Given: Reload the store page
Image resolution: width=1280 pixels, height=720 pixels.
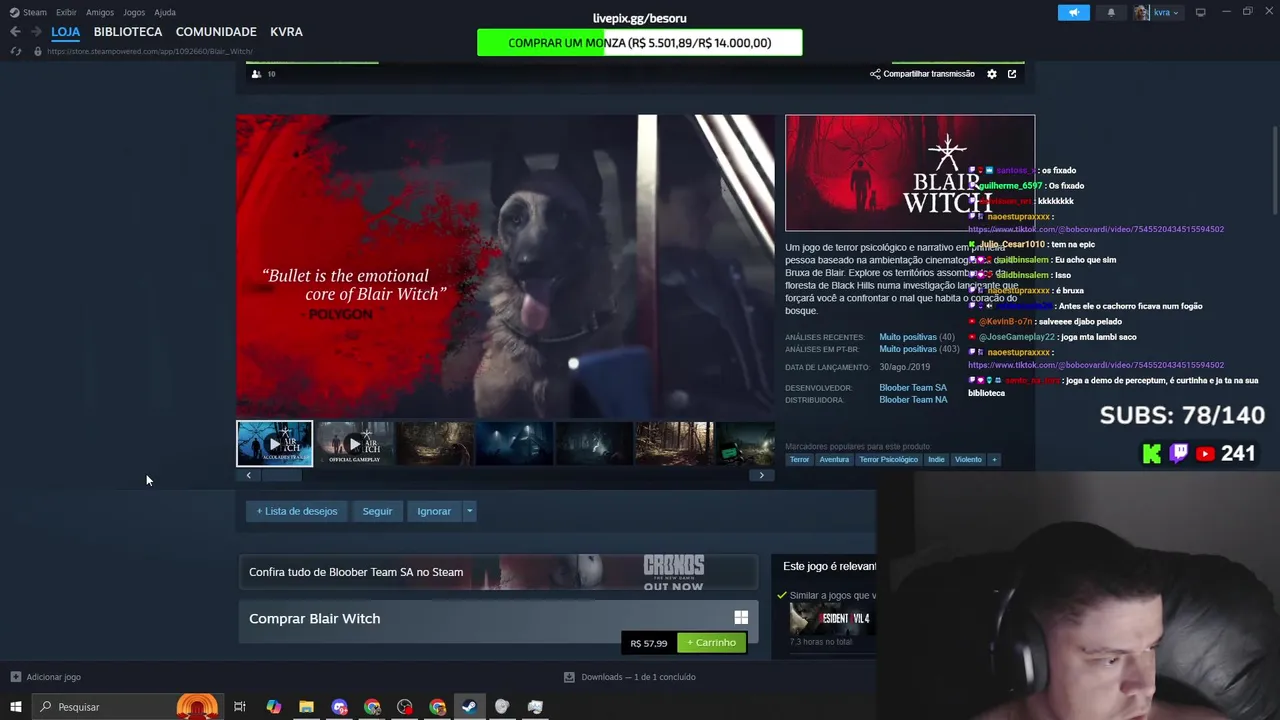Looking at the screenshot, I should (15, 51).
